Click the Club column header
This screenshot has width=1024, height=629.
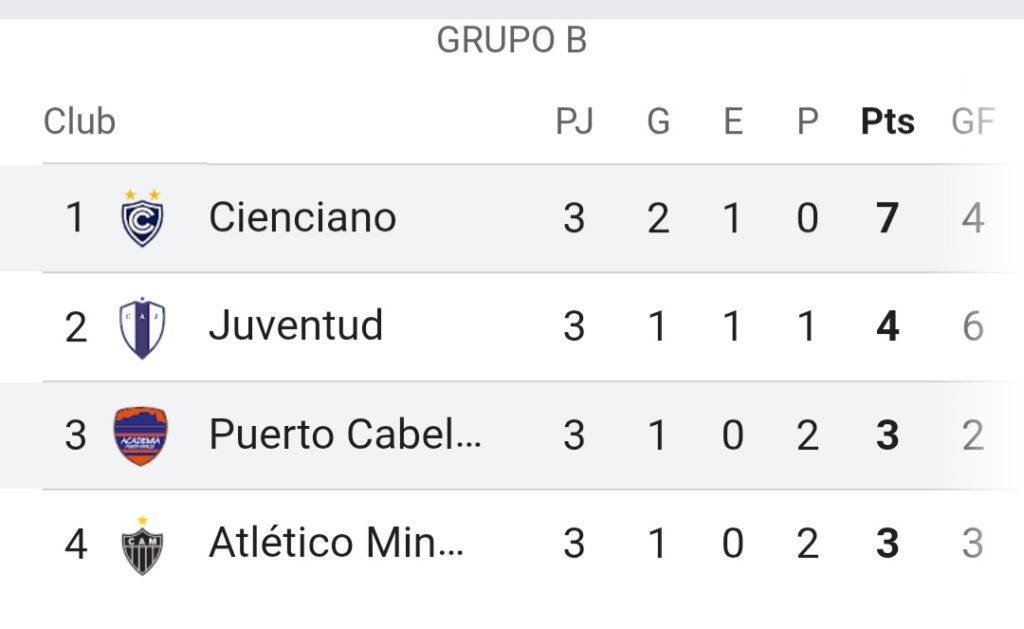[79, 121]
